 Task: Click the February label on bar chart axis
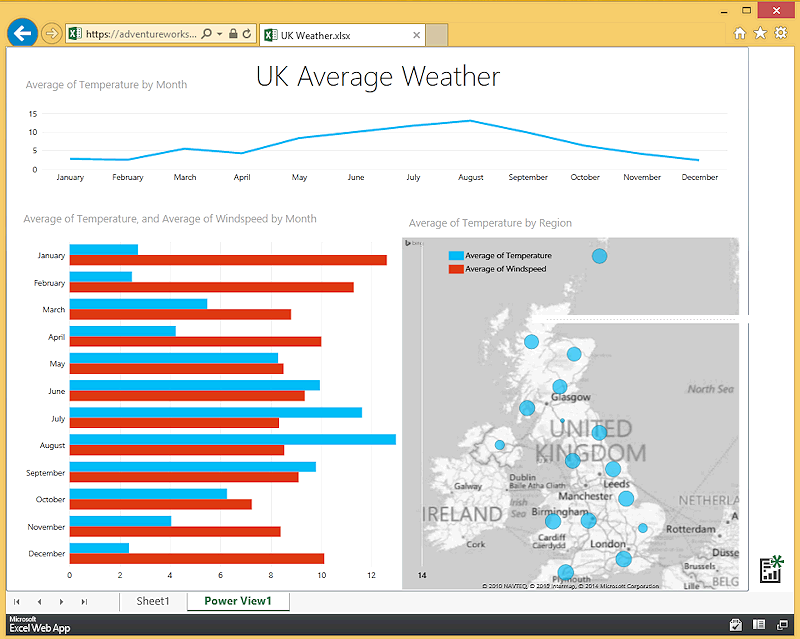pyautogui.click(x=49, y=283)
